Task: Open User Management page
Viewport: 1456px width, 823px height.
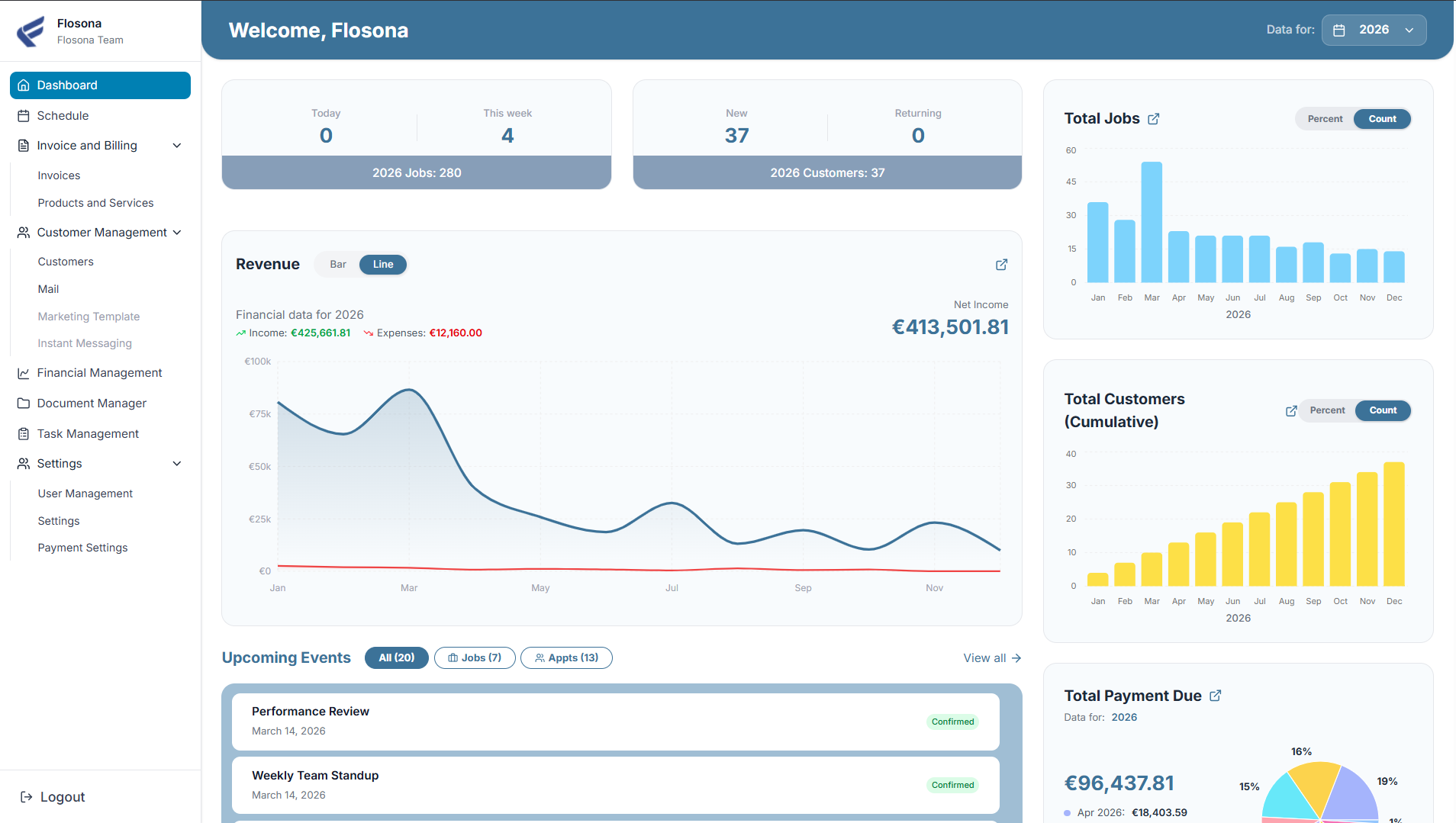Action: (x=85, y=493)
